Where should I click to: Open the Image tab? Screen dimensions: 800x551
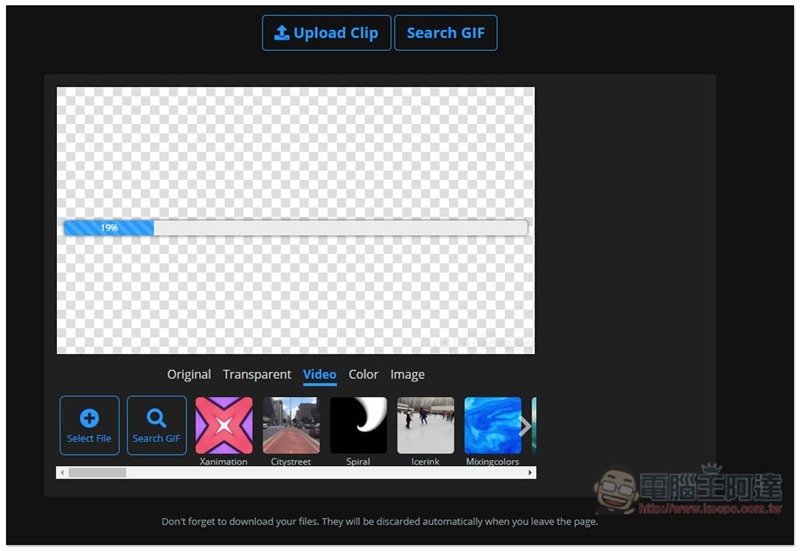coord(407,374)
